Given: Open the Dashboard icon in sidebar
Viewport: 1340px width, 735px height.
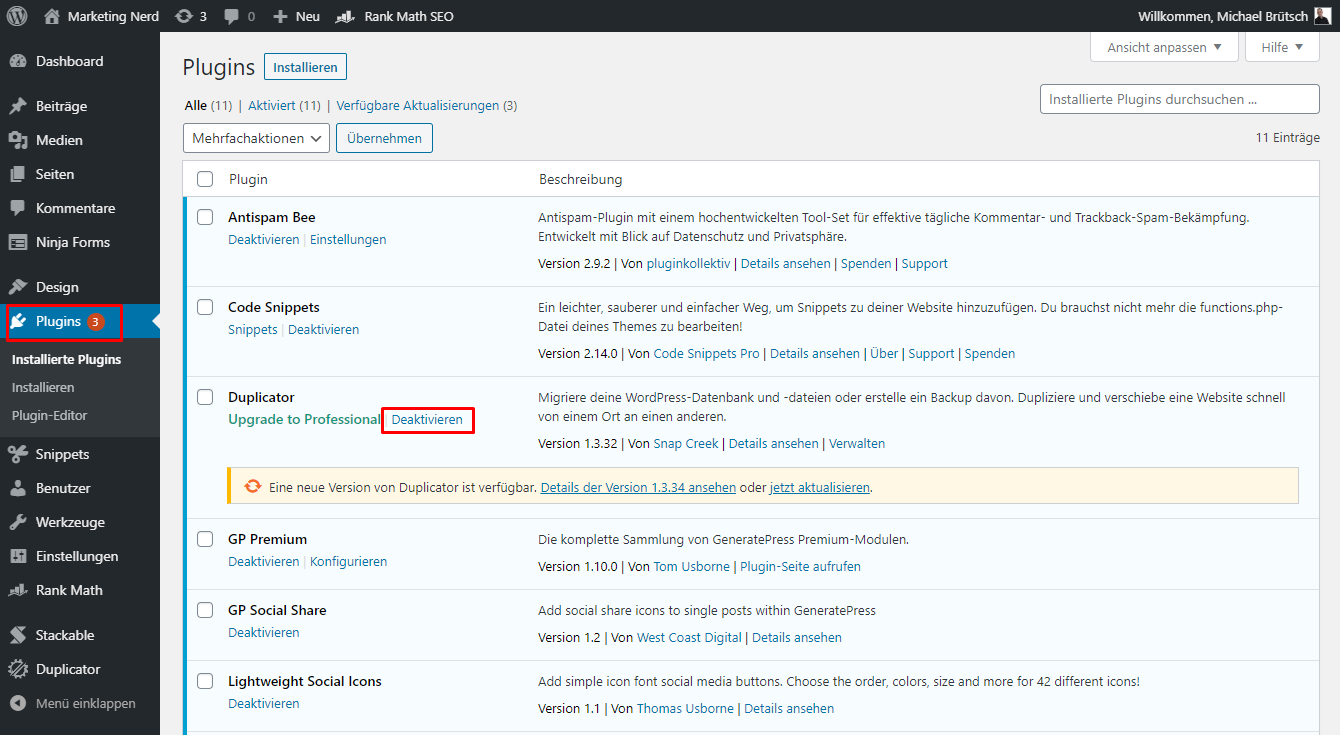Looking at the screenshot, I should coord(18,61).
